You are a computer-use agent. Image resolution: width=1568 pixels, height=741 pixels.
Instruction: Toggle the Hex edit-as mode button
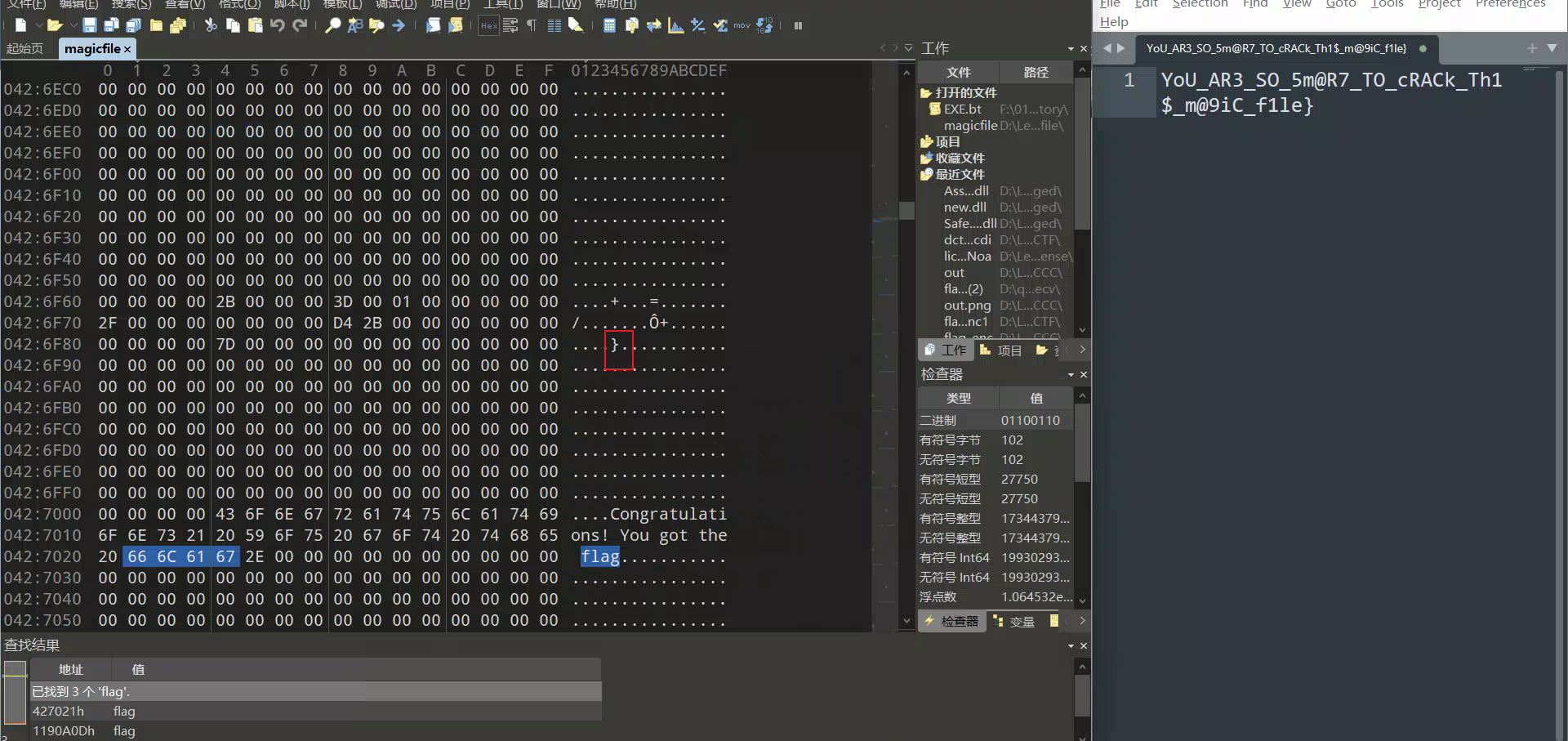(x=488, y=26)
